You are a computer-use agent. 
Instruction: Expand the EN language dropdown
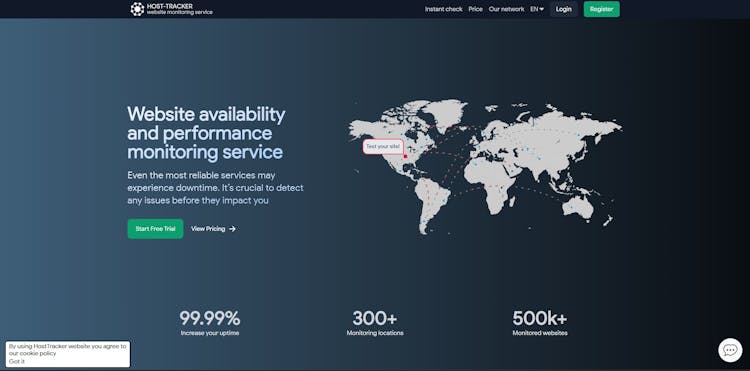537,9
